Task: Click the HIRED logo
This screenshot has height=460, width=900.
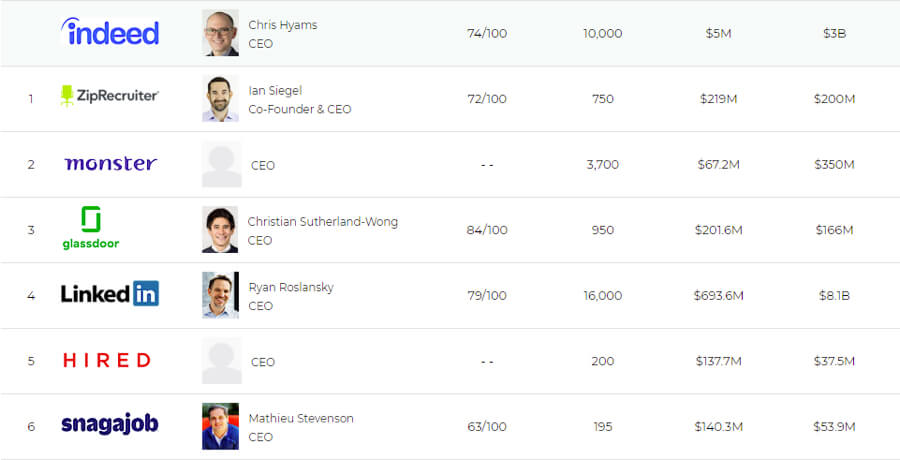Action: 107,360
